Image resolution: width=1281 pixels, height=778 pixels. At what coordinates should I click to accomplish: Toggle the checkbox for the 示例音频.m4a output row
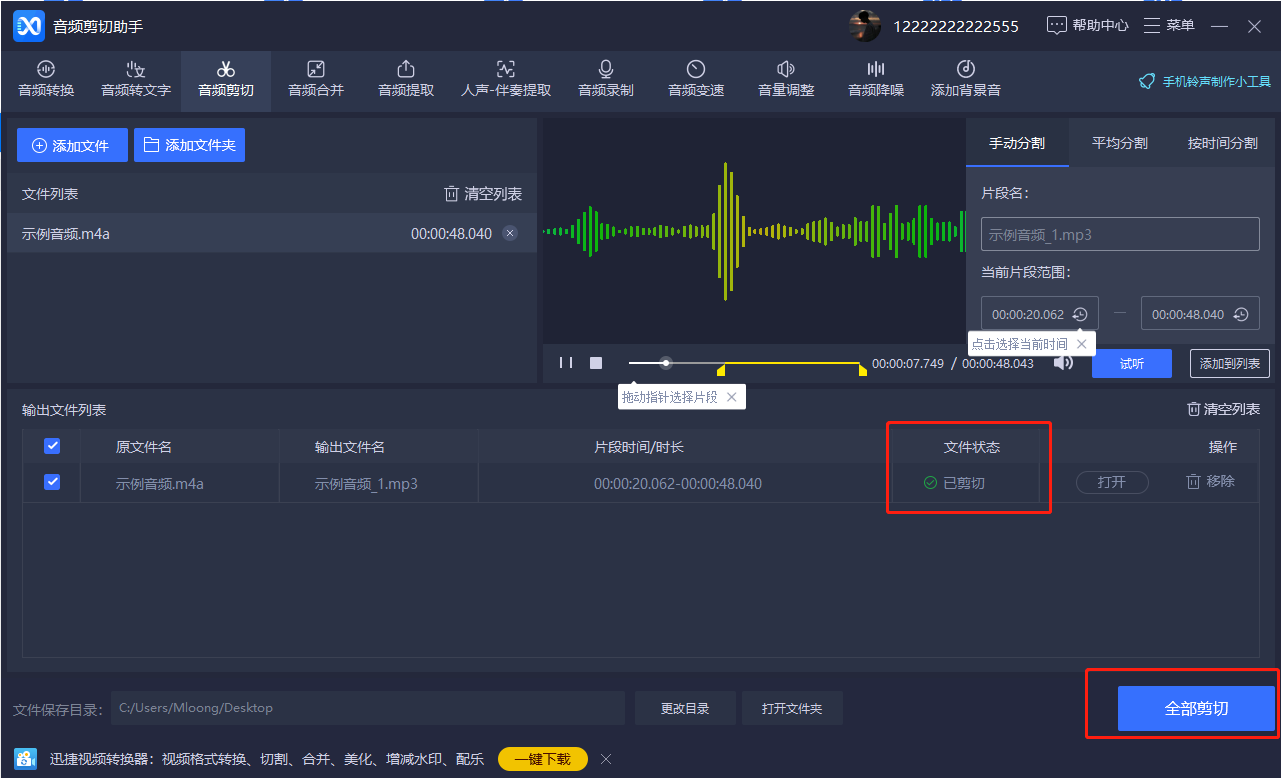click(52, 482)
